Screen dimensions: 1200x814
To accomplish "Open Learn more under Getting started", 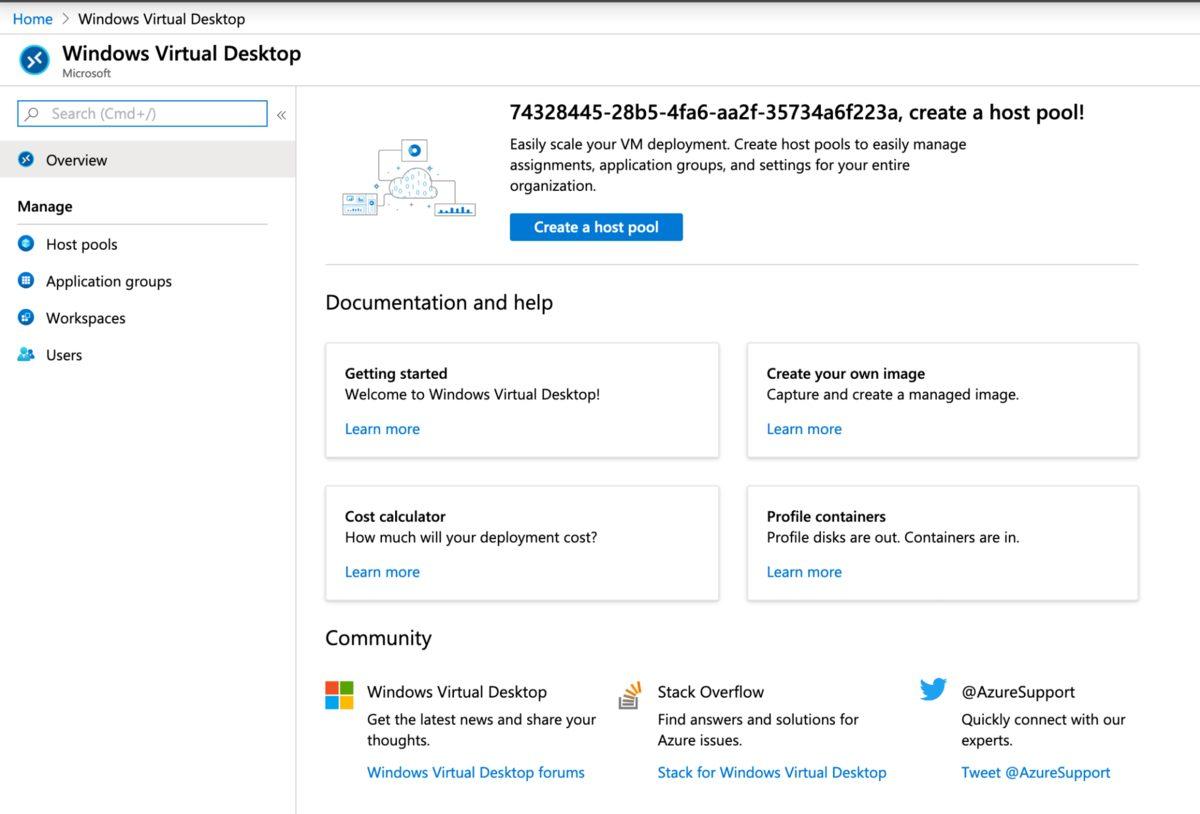I will 382,429.
